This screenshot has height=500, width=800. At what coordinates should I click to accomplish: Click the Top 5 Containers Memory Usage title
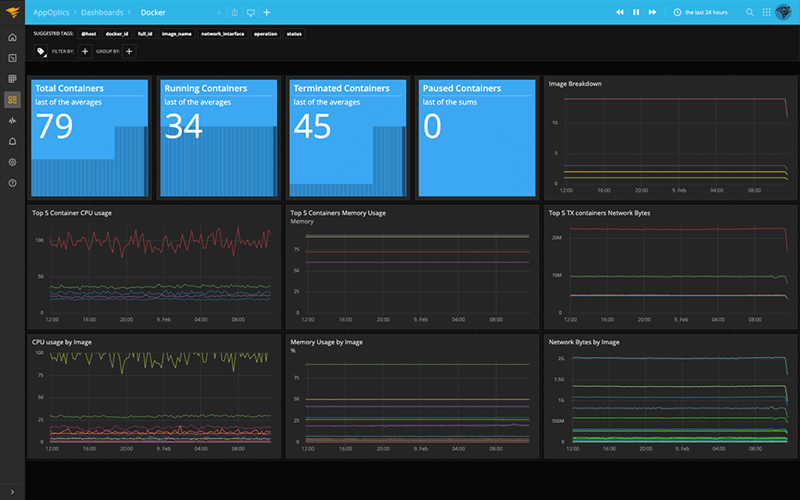[338, 213]
